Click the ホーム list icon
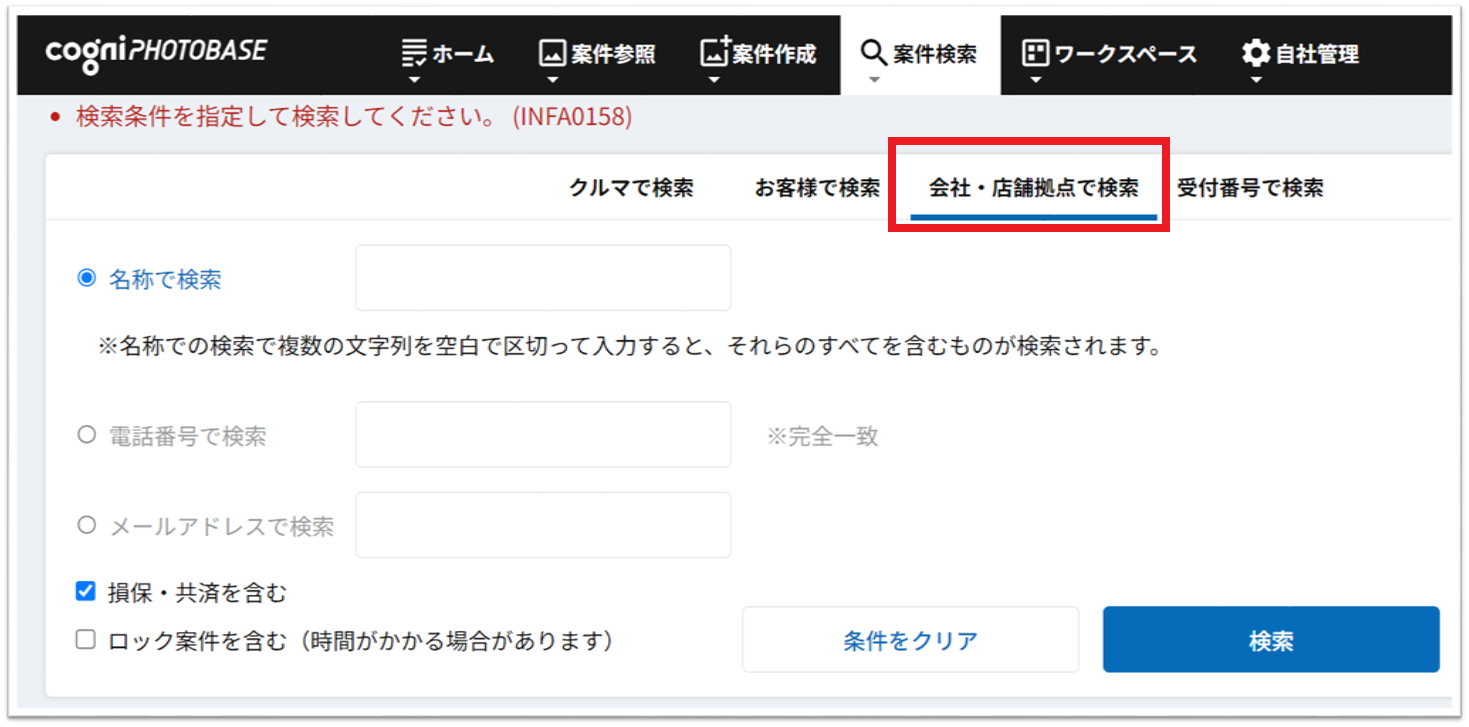The height and width of the screenshot is (727, 1469). point(415,52)
